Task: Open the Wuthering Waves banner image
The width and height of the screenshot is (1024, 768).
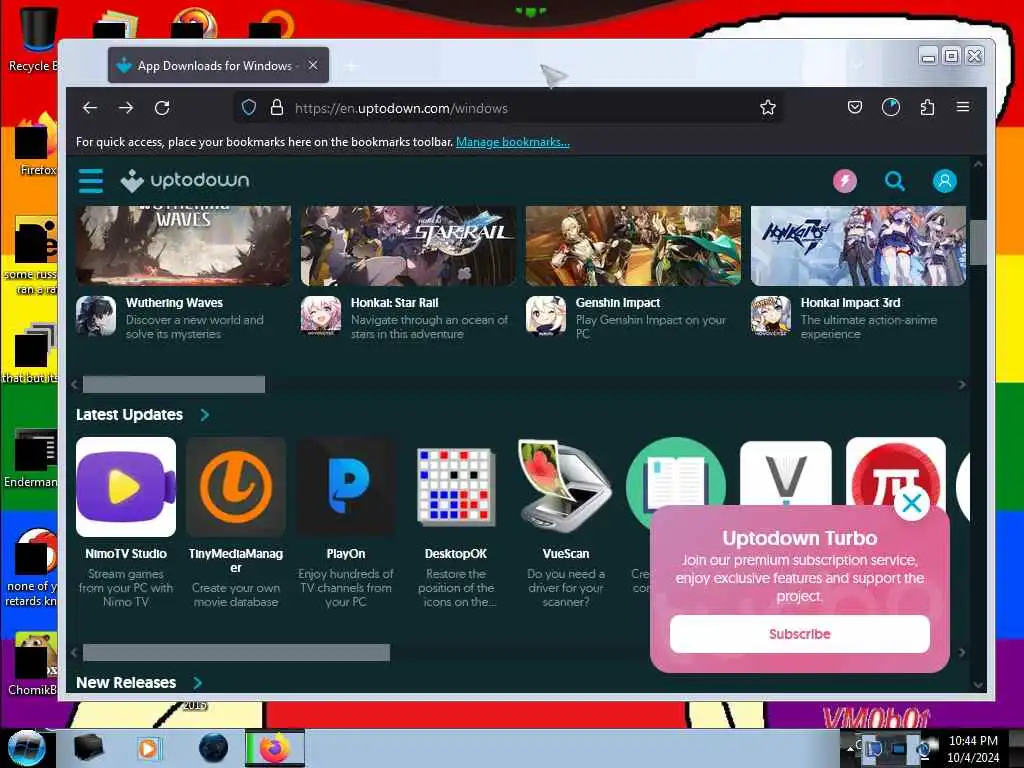Action: coord(184,246)
